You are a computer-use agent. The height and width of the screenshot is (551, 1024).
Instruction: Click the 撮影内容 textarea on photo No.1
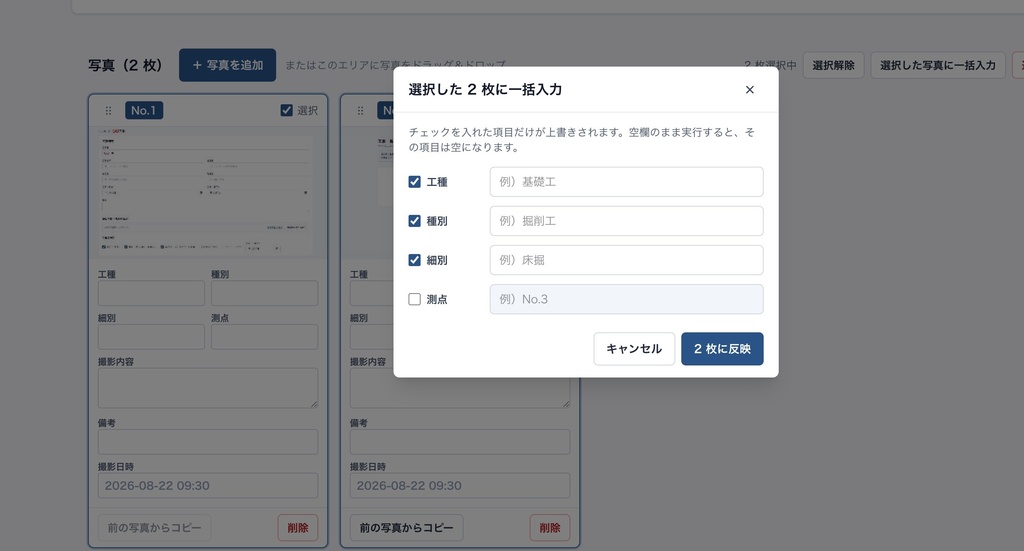tap(208, 388)
